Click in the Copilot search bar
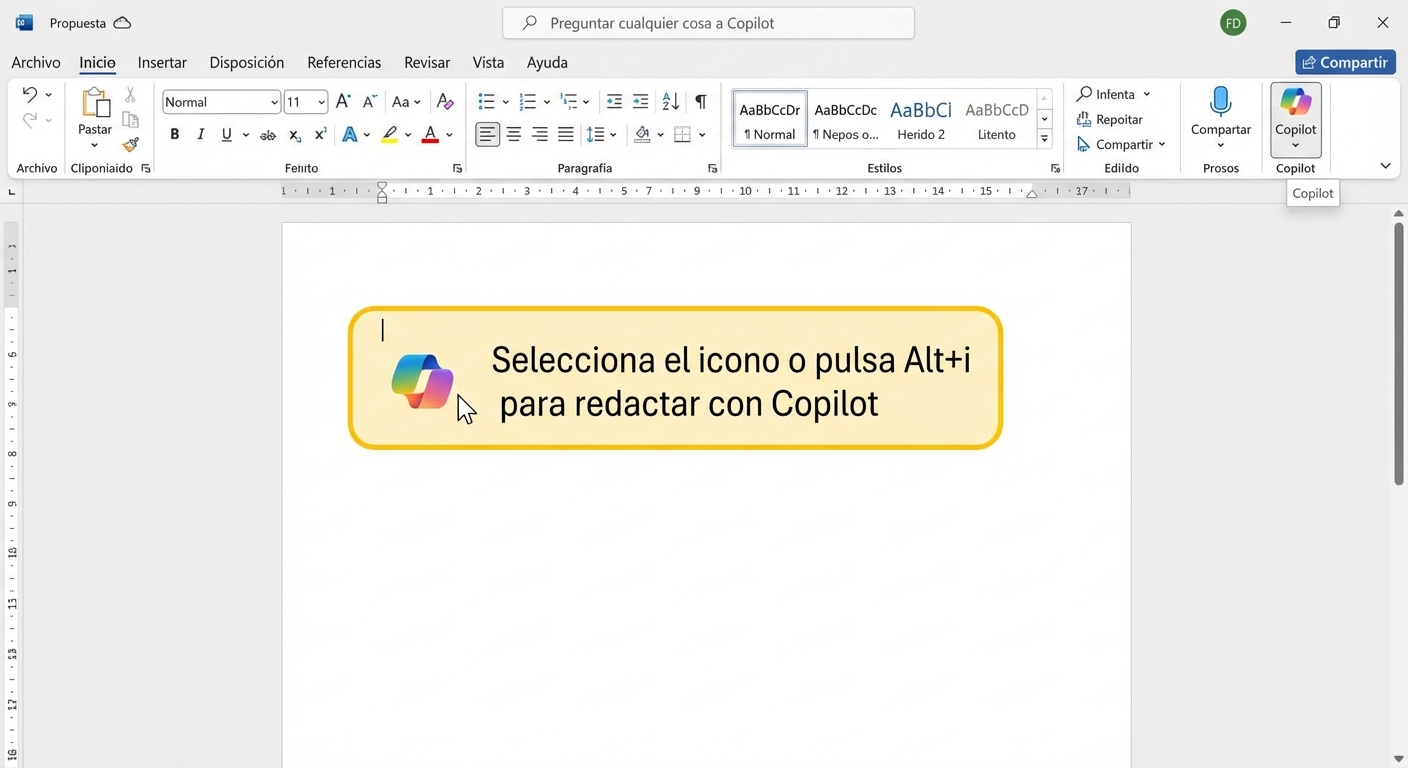This screenshot has width=1408, height=768. [708, 22]
